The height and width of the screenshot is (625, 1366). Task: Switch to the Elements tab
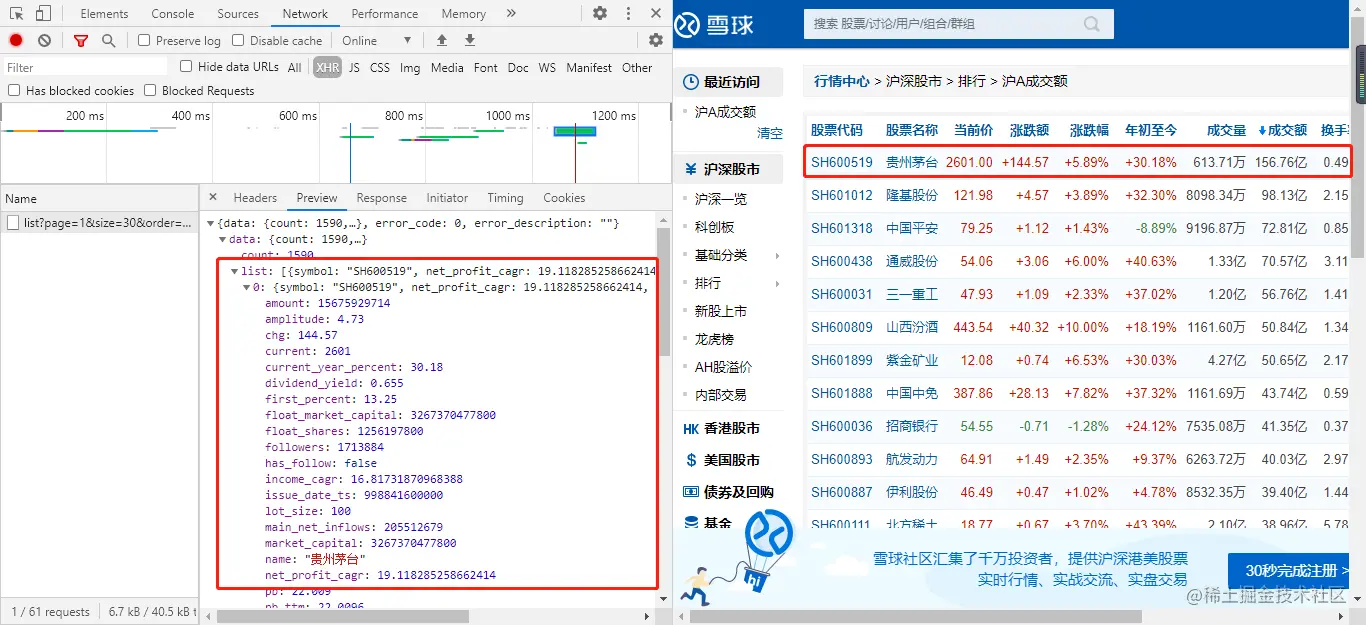coord(104,13)
